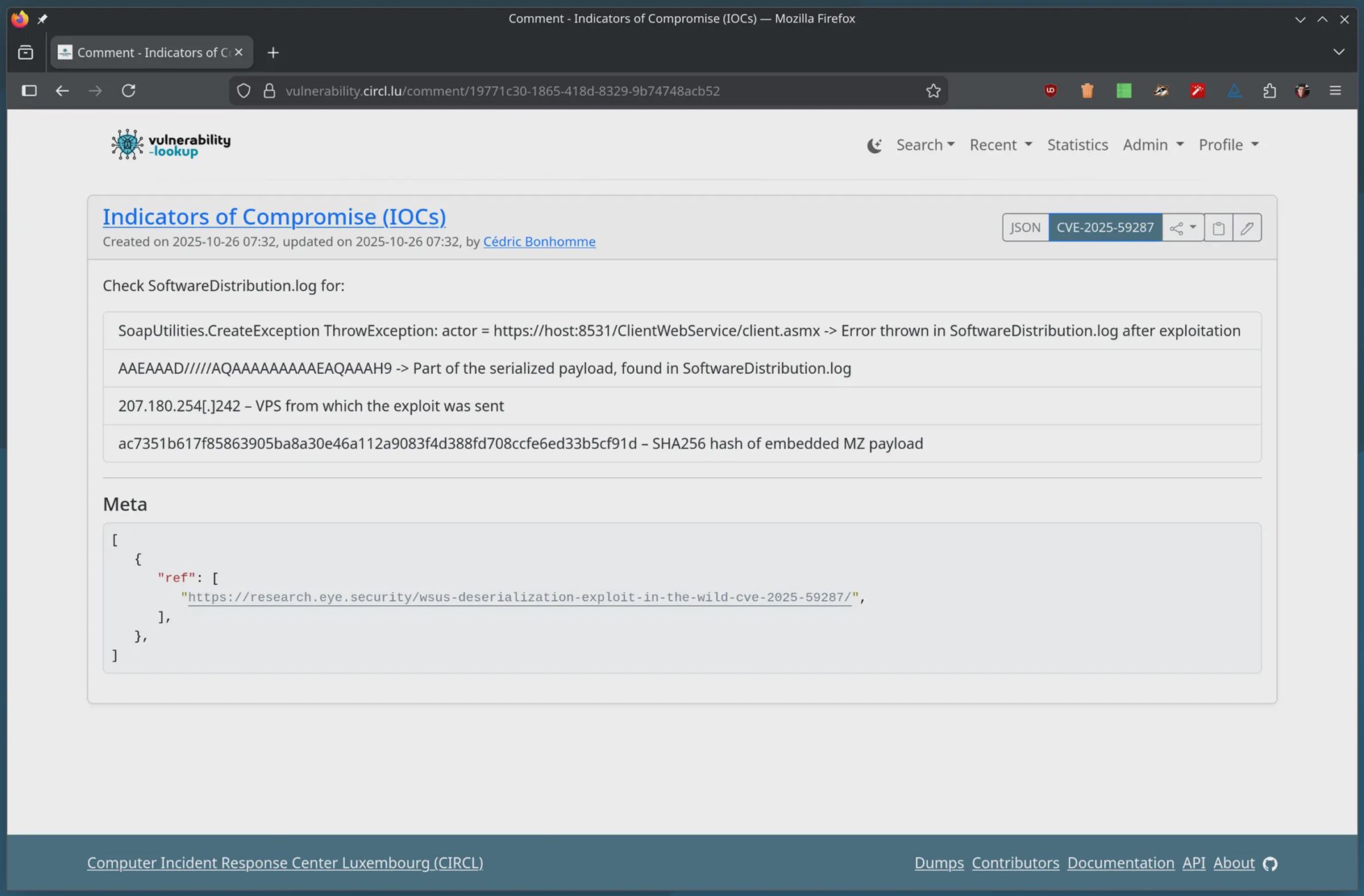Click the JSON button
1364x896 pixels.
click(1025, 228)
